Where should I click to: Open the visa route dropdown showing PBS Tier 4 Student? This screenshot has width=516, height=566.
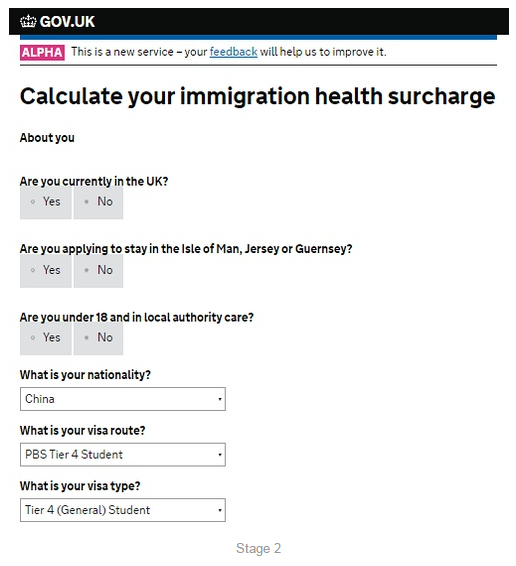[123, 454]
